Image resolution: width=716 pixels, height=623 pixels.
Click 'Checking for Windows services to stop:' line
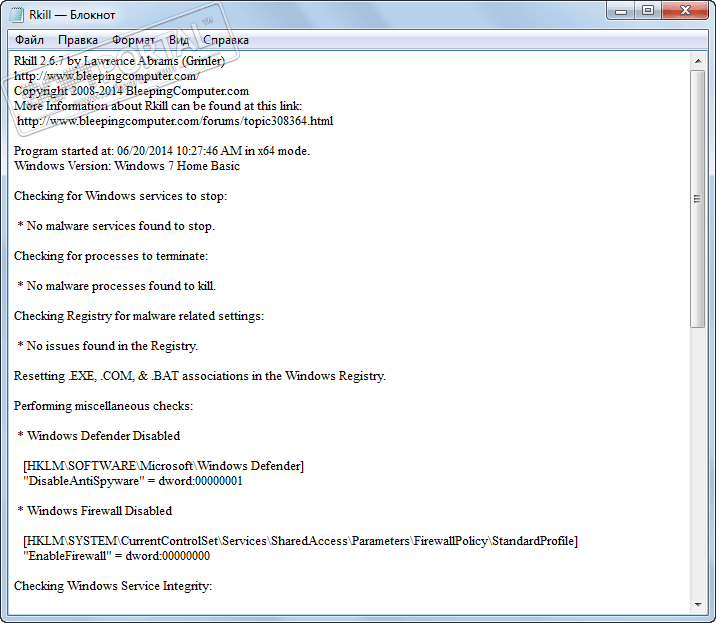tap(120, 196)
